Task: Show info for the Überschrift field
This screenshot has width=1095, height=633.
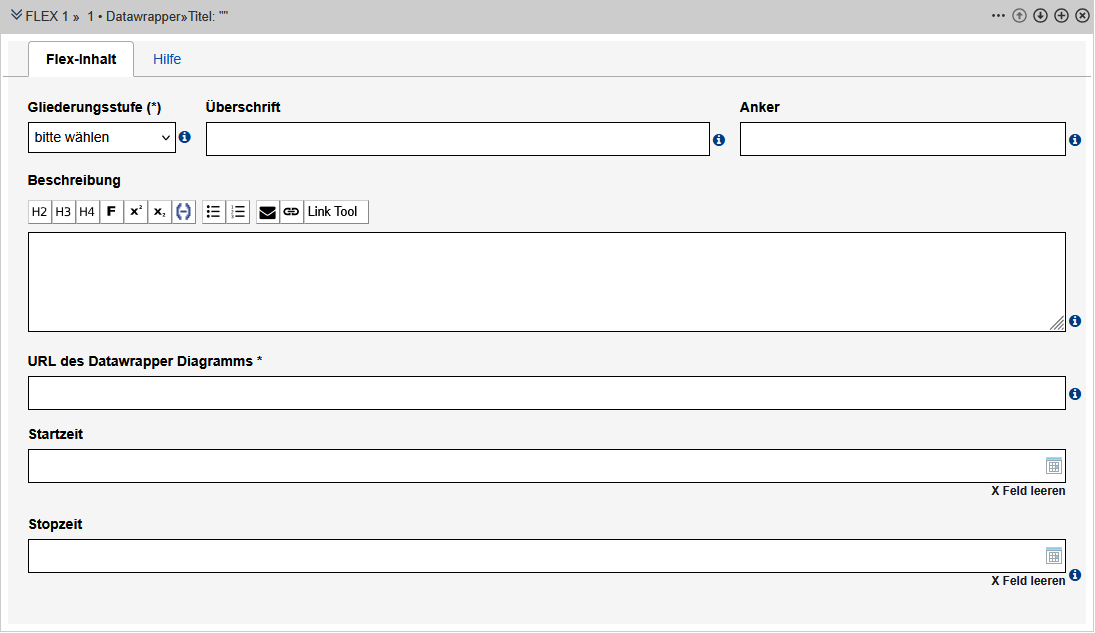Action: [718, 140]
